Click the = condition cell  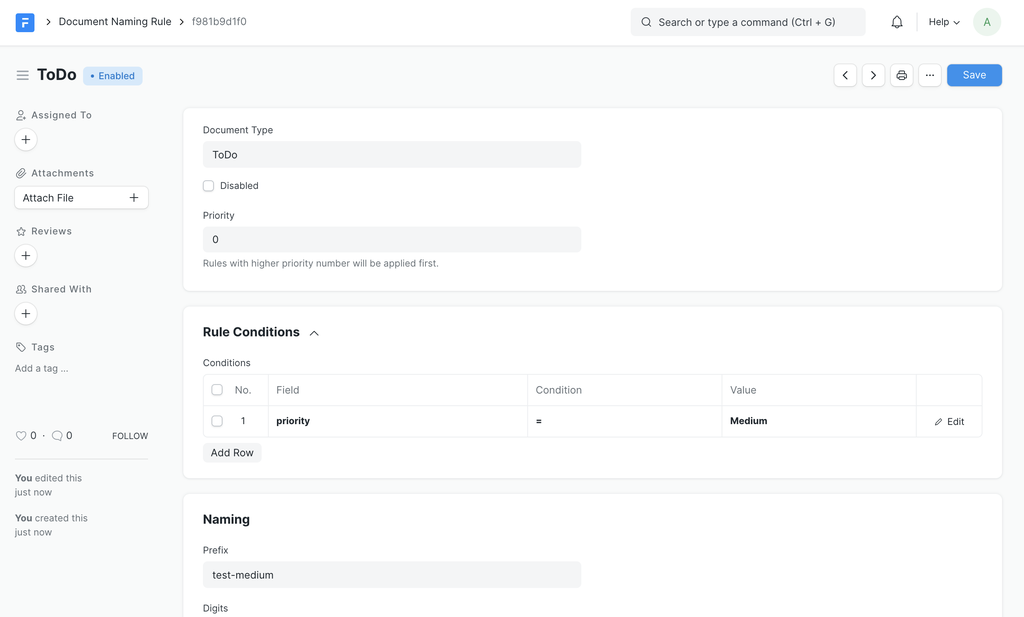(624, 421)
